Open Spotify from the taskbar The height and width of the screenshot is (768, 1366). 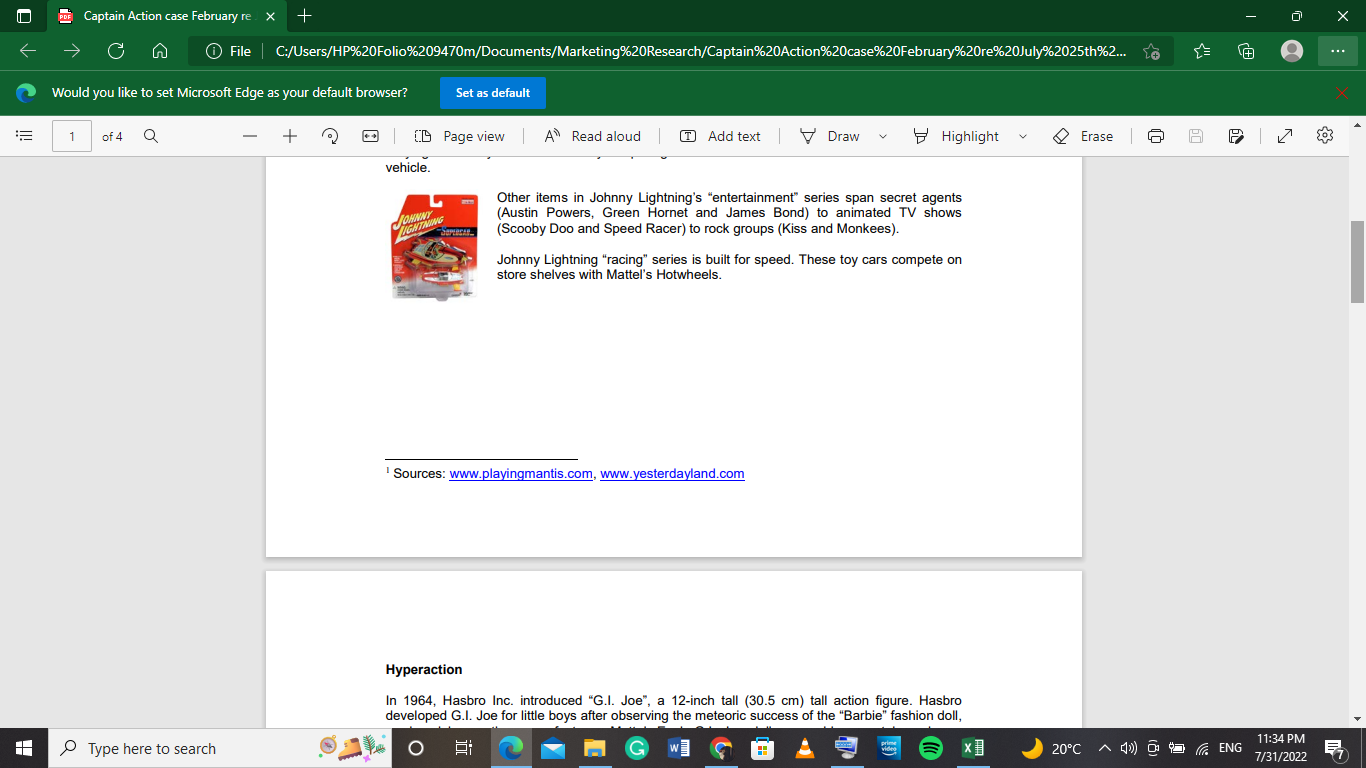(x=931, y=748)
